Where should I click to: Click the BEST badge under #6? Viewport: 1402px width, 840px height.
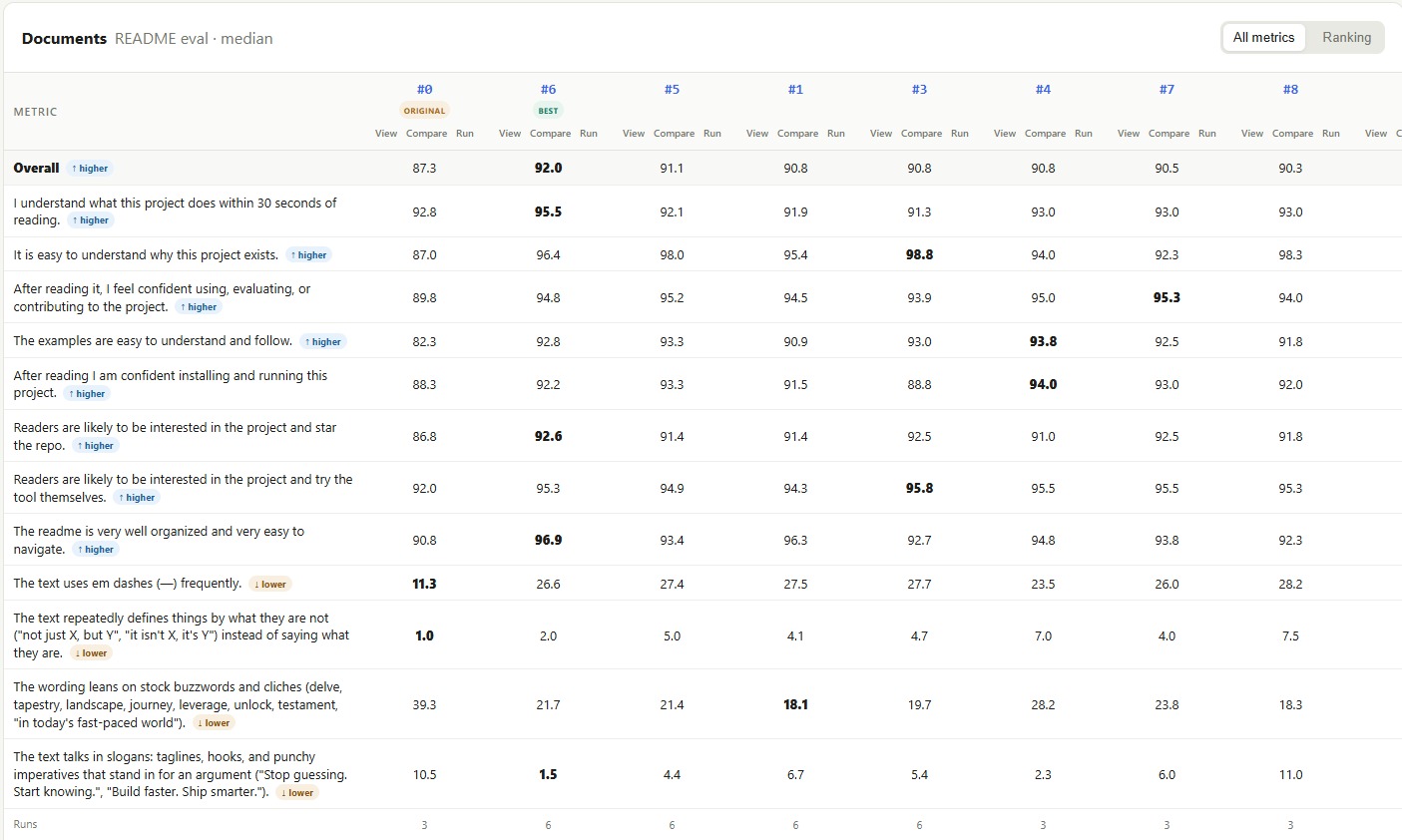pos(548,111)
